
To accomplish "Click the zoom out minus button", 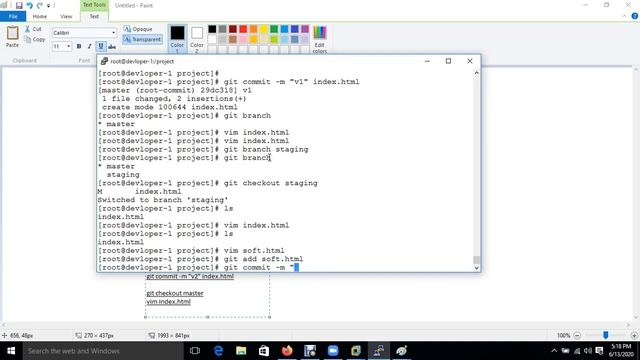I will pos(577,336).
